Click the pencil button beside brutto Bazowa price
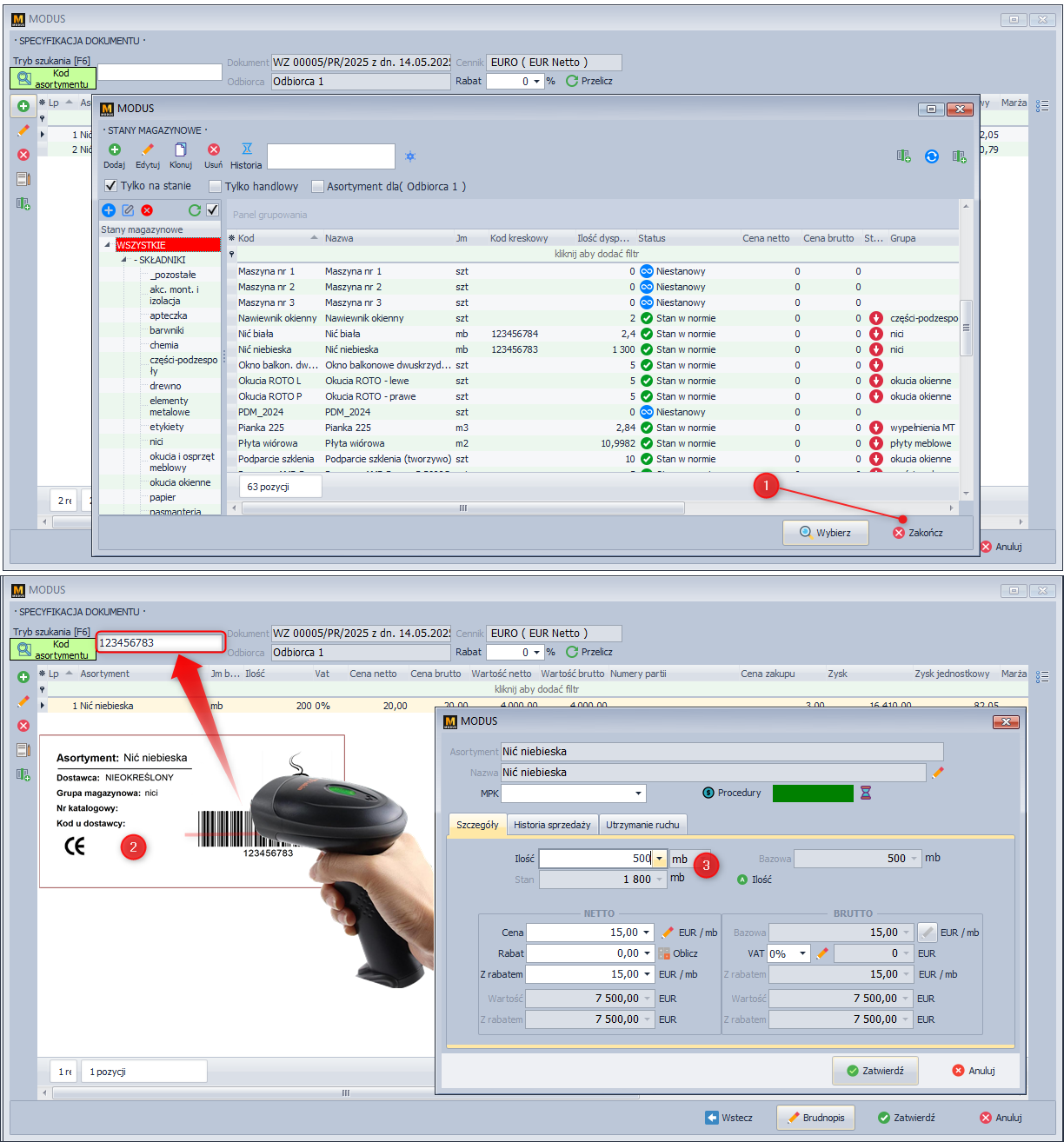 click(928, 933)
